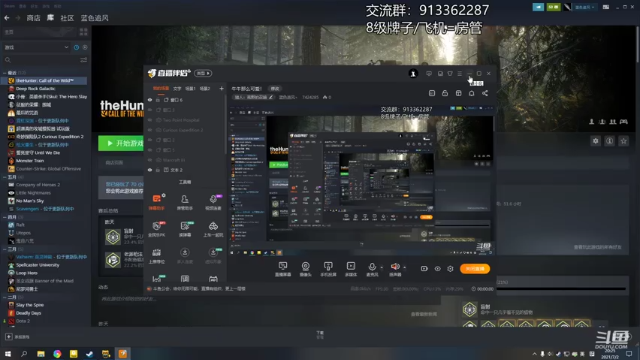Collapse the 最近 group in Steam library
This screenshot has height=360, width=640.
(4, 73)
